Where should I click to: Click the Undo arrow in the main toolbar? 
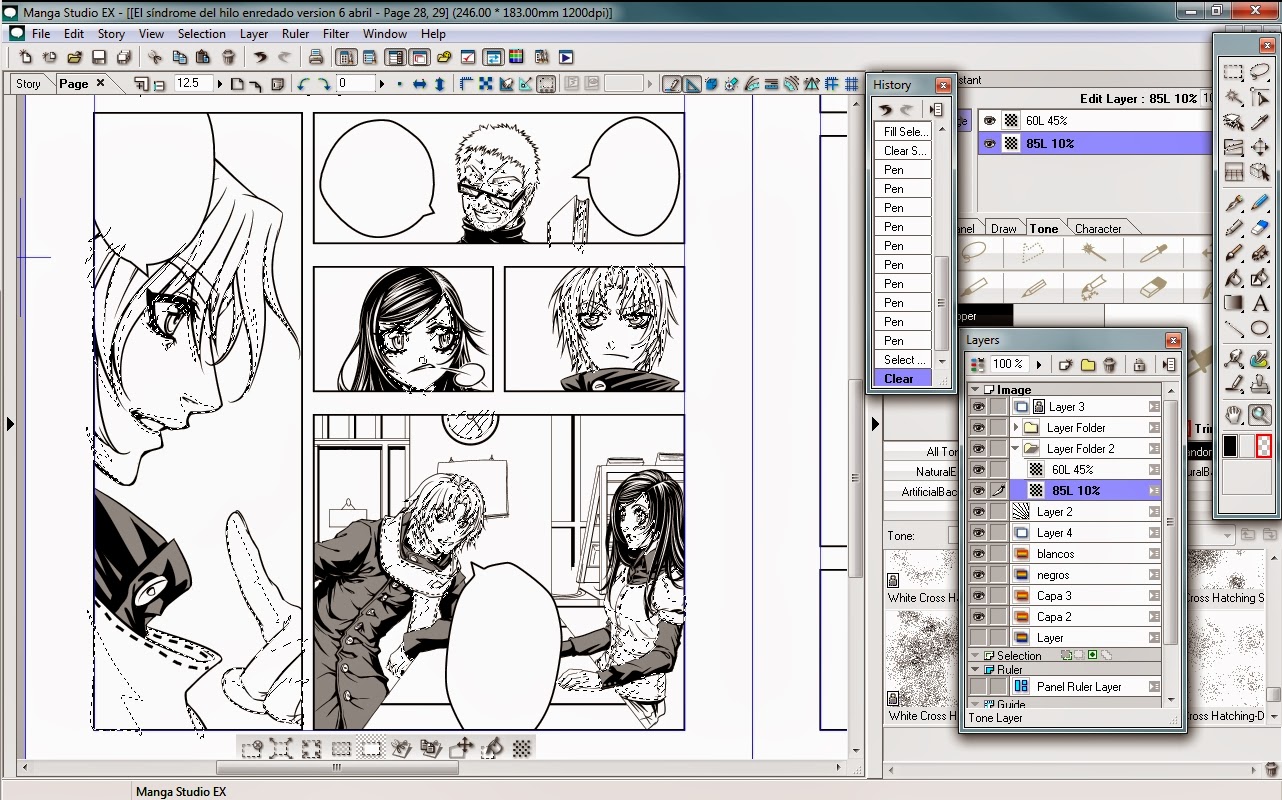click(x=260, y=57)
